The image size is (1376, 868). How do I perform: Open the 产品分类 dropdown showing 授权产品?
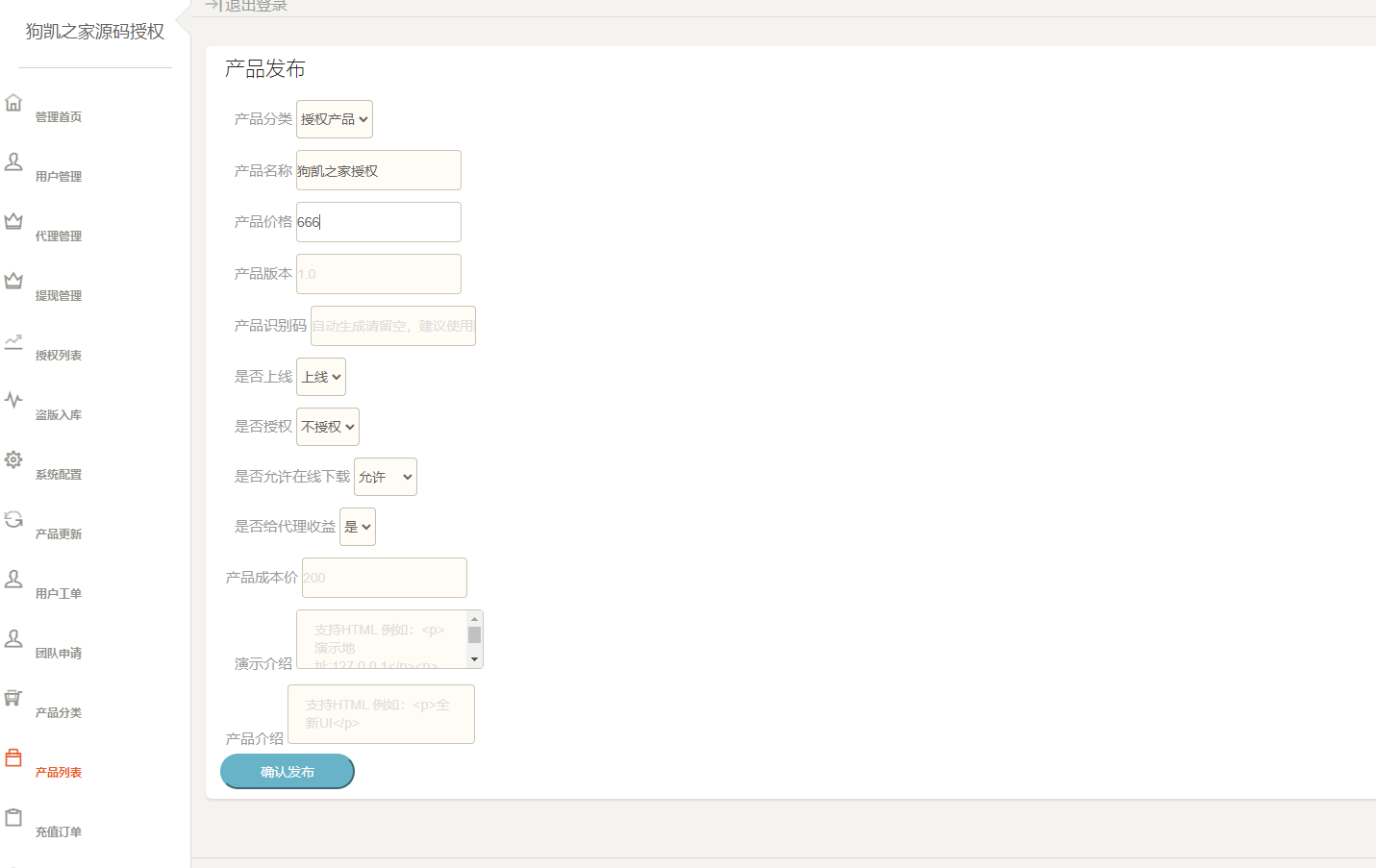pyautogui.click(x=334, y=119)
